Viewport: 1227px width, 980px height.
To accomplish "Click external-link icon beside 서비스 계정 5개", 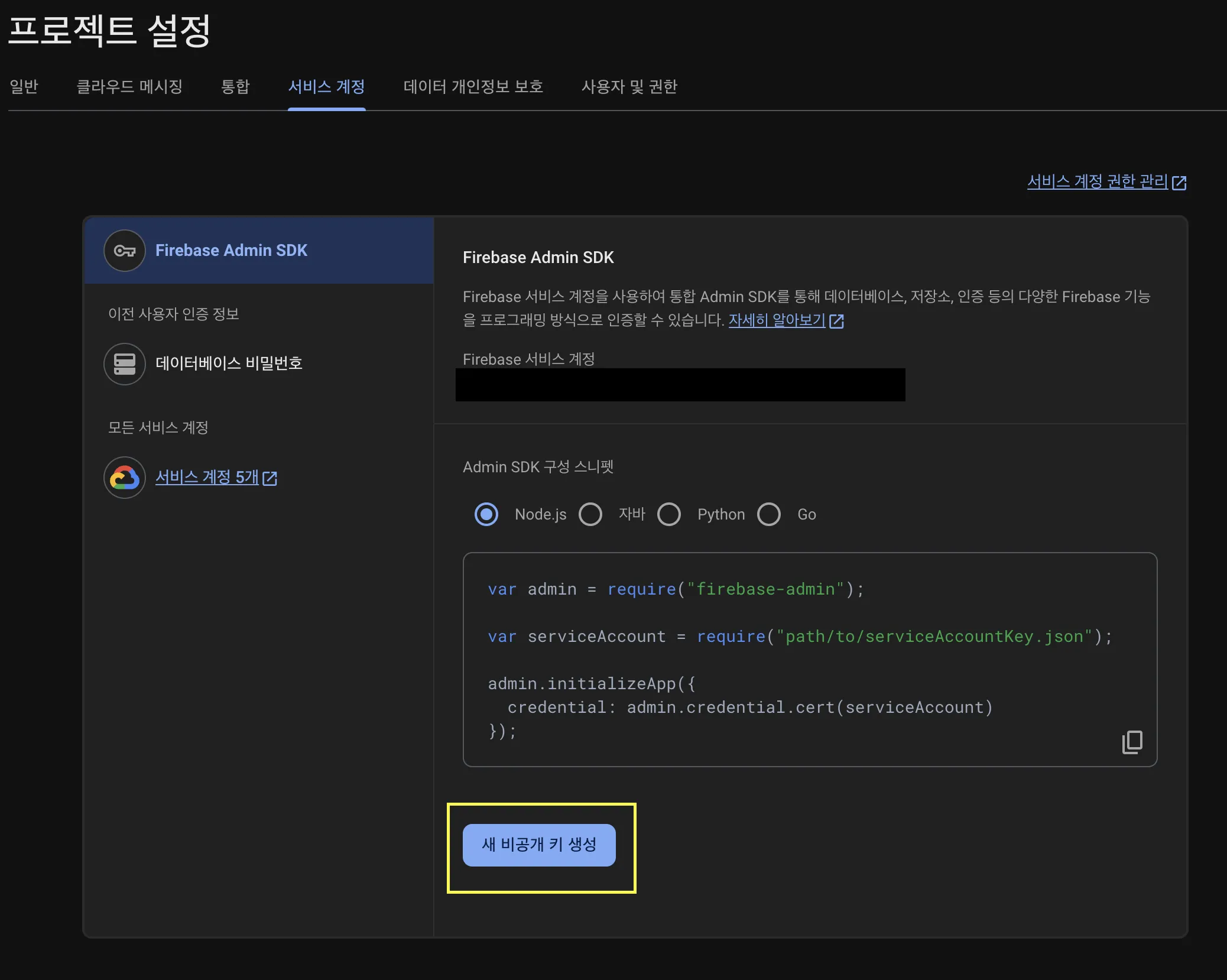I will click(270, 478).
